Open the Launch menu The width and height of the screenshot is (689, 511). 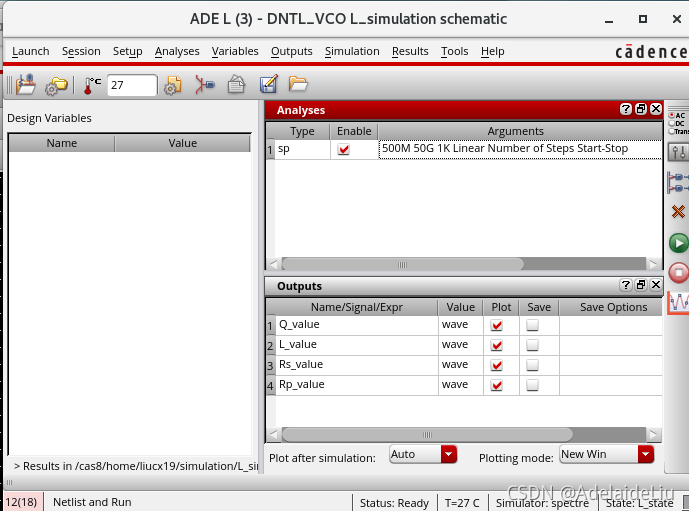pyautogui.click(x=30, y=51)
